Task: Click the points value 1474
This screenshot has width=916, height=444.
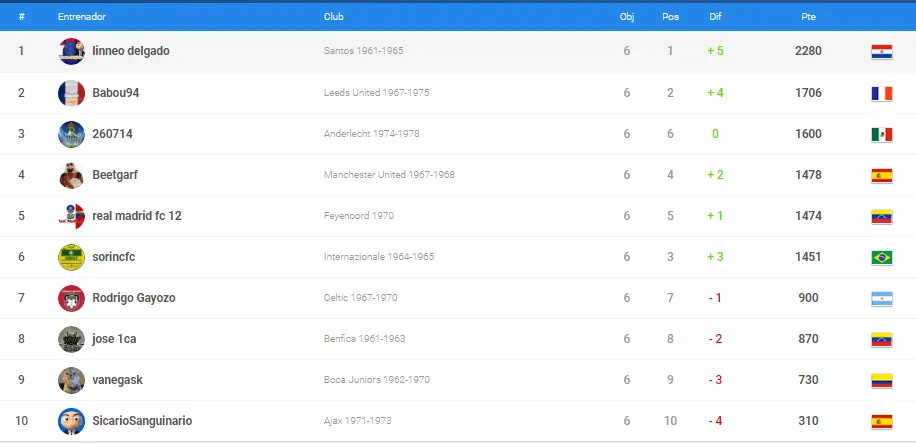Action: point(809,216)
